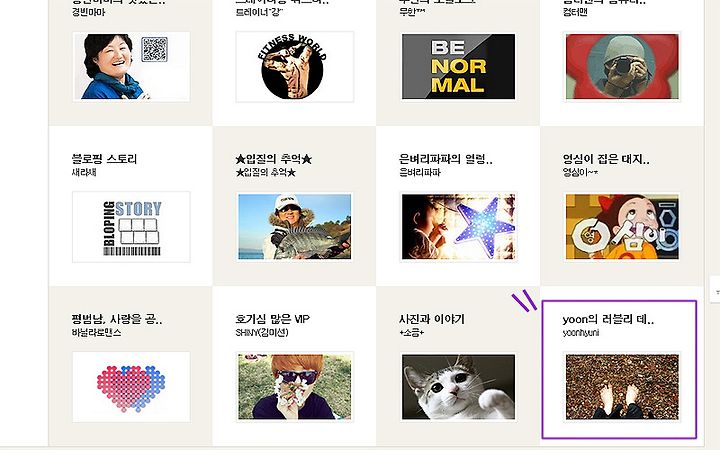Open the yoon의 러블리 데.. title link
The image size is (720, 450).
coord(608,319)
